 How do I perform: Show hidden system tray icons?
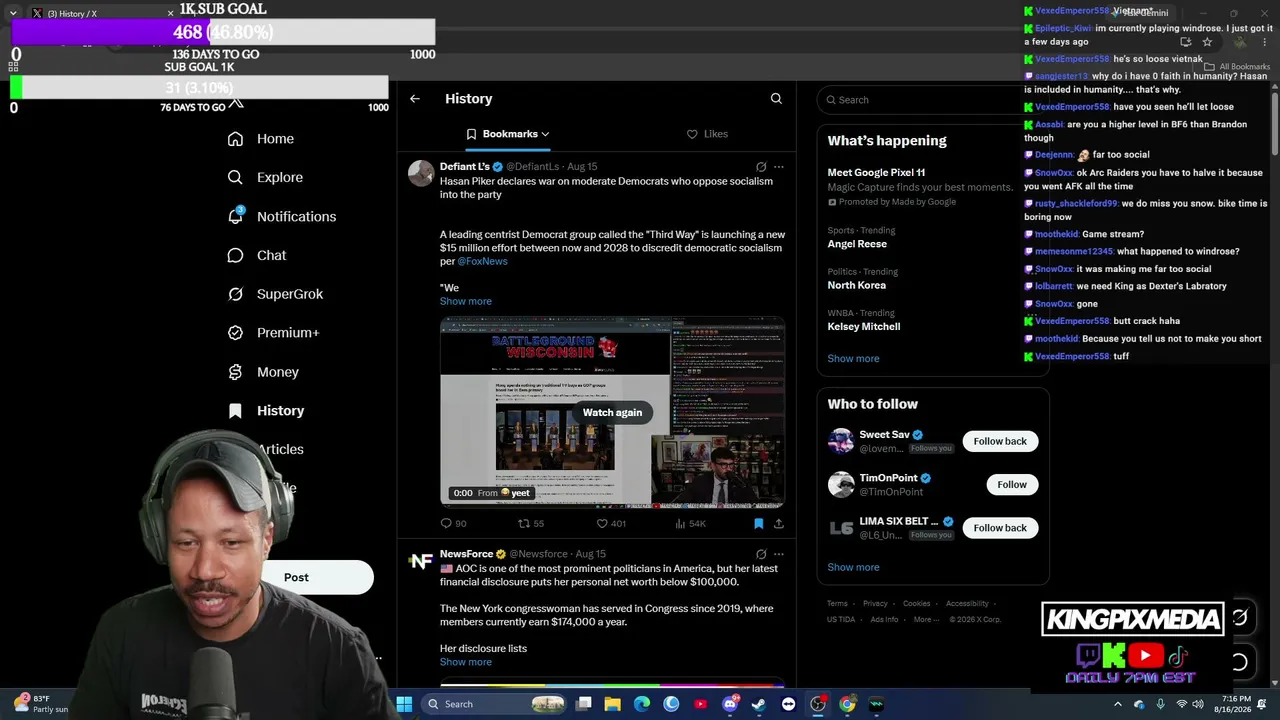[x=1120, y=704]
